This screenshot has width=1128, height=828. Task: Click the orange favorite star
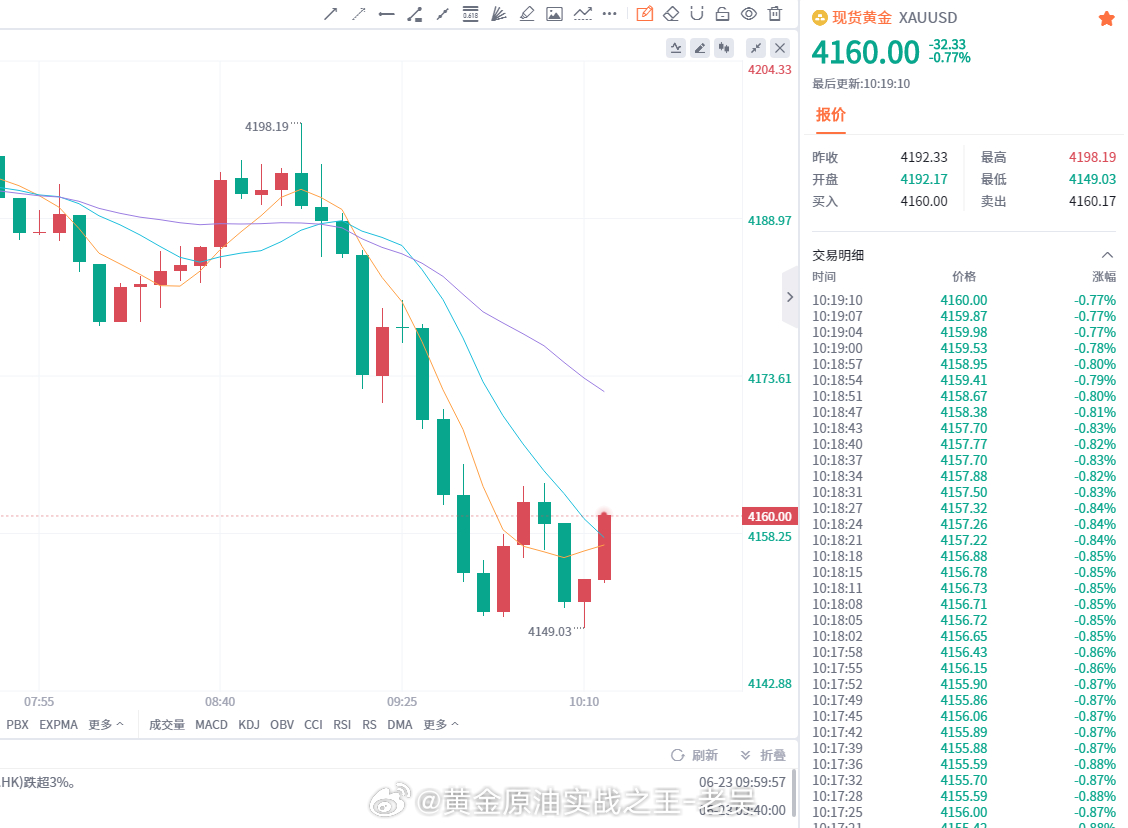[x=1106, y=19]
